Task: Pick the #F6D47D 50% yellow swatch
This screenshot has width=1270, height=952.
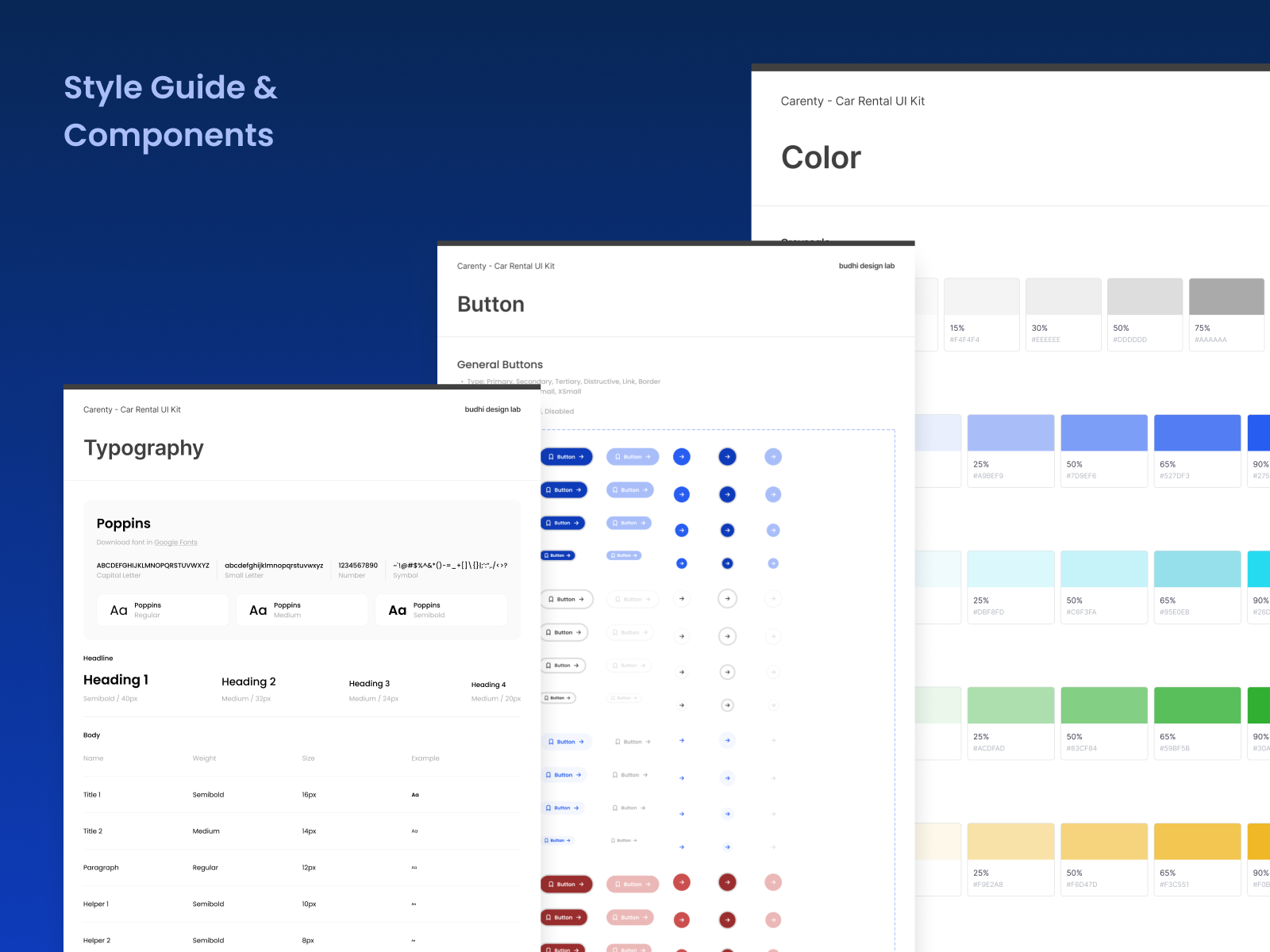Action: click(1104, 859)
